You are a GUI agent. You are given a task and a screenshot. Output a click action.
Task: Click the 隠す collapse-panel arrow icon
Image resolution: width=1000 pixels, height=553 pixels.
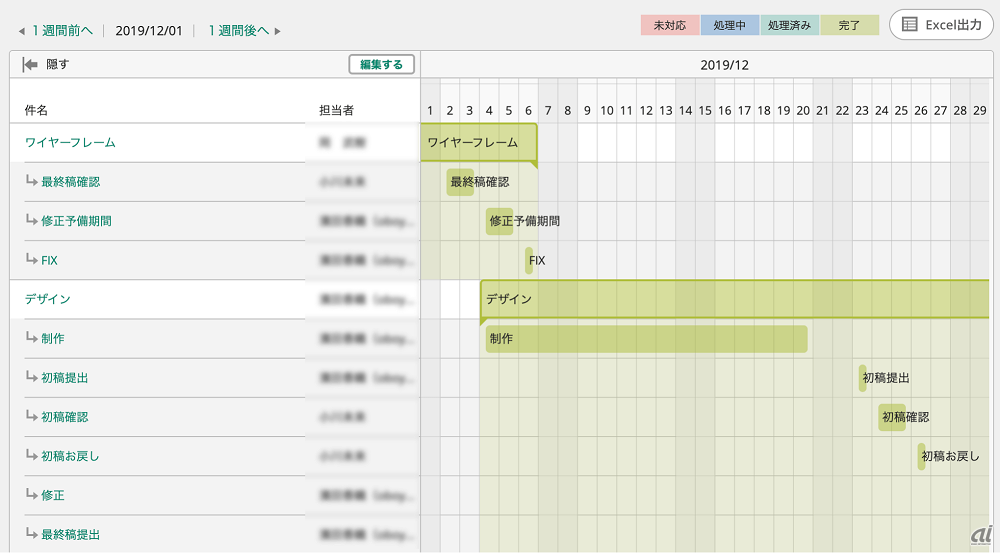[30, 64]
